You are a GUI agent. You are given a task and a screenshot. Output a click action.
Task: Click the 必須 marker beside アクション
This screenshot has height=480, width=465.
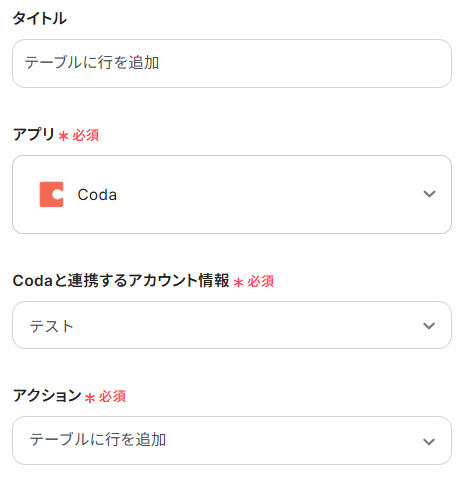112,397
